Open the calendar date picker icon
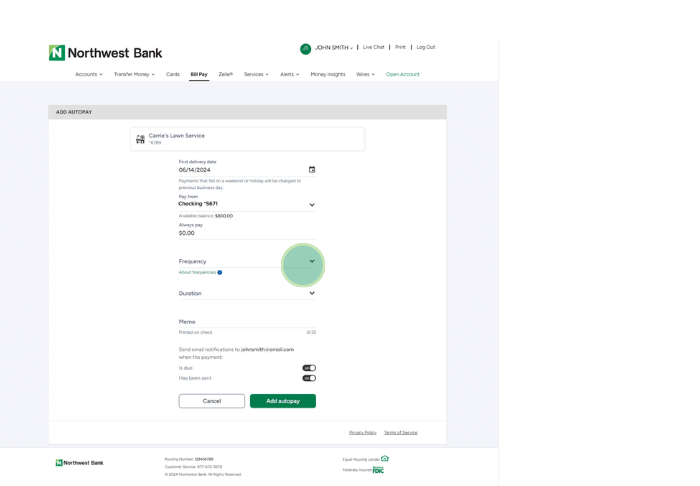This screenshot has height=486, width=700. coord(312,170)
